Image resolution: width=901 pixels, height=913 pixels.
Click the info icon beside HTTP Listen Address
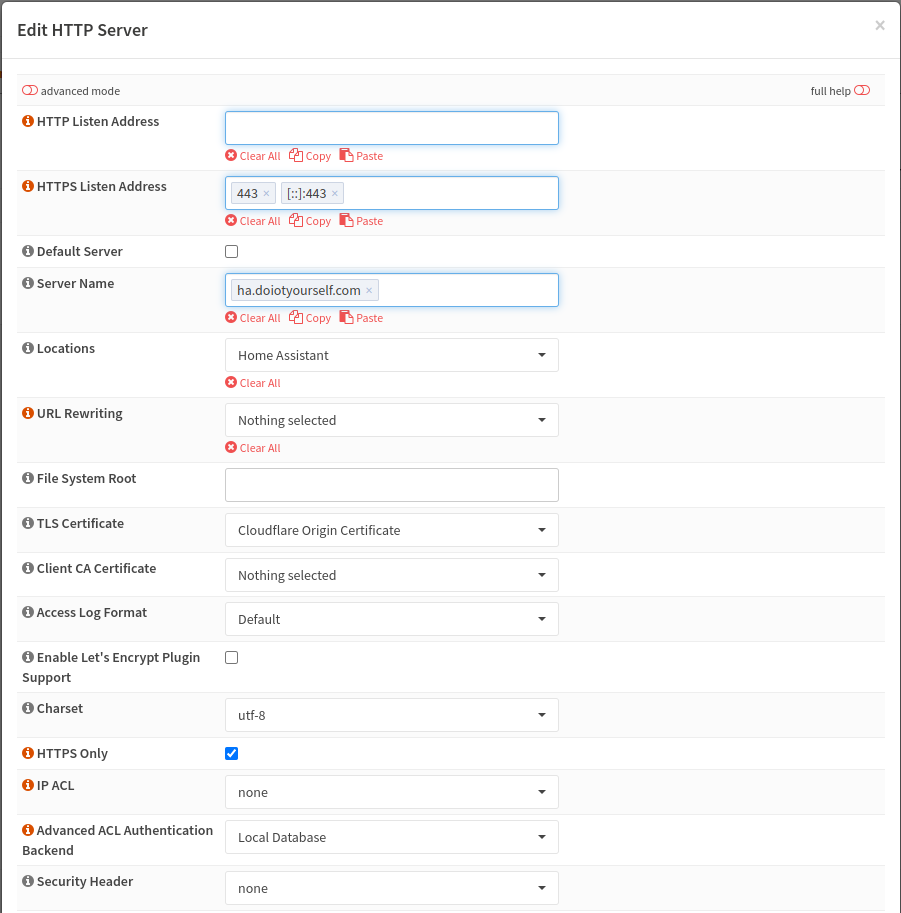pos(27,121)
